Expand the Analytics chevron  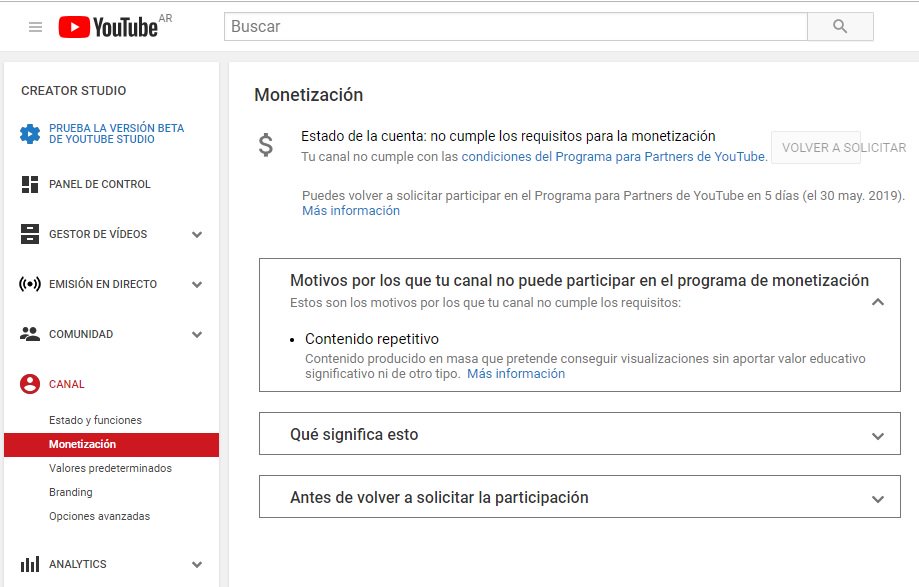pos(197,565)
